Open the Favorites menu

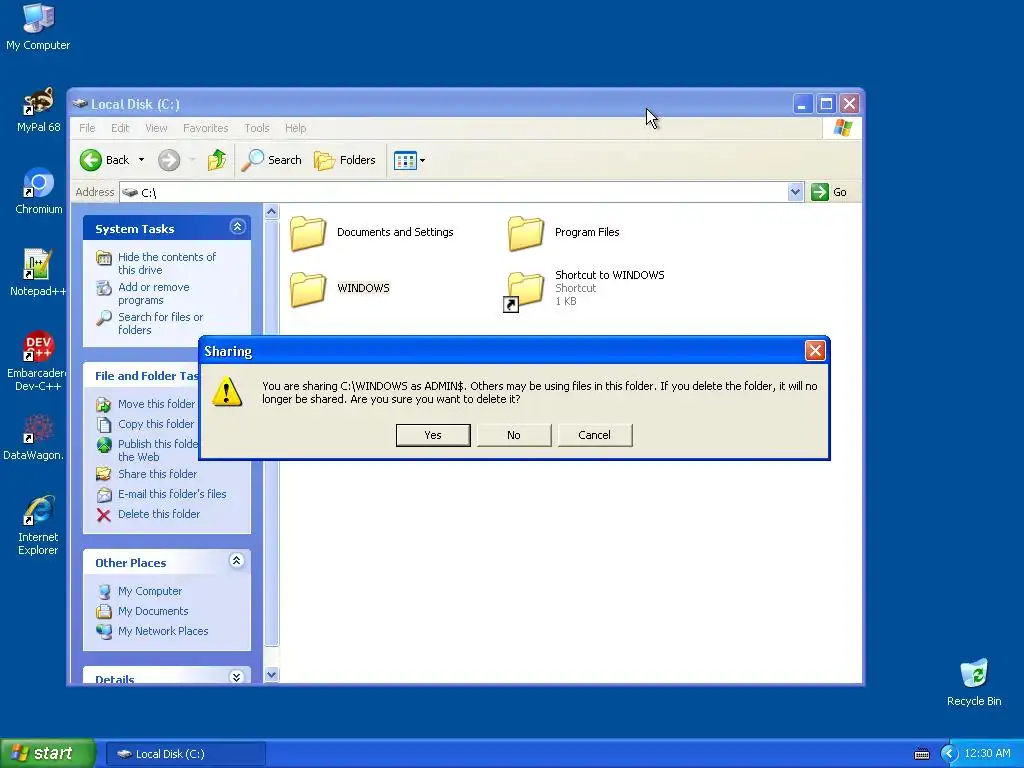(x=206, y=128)
